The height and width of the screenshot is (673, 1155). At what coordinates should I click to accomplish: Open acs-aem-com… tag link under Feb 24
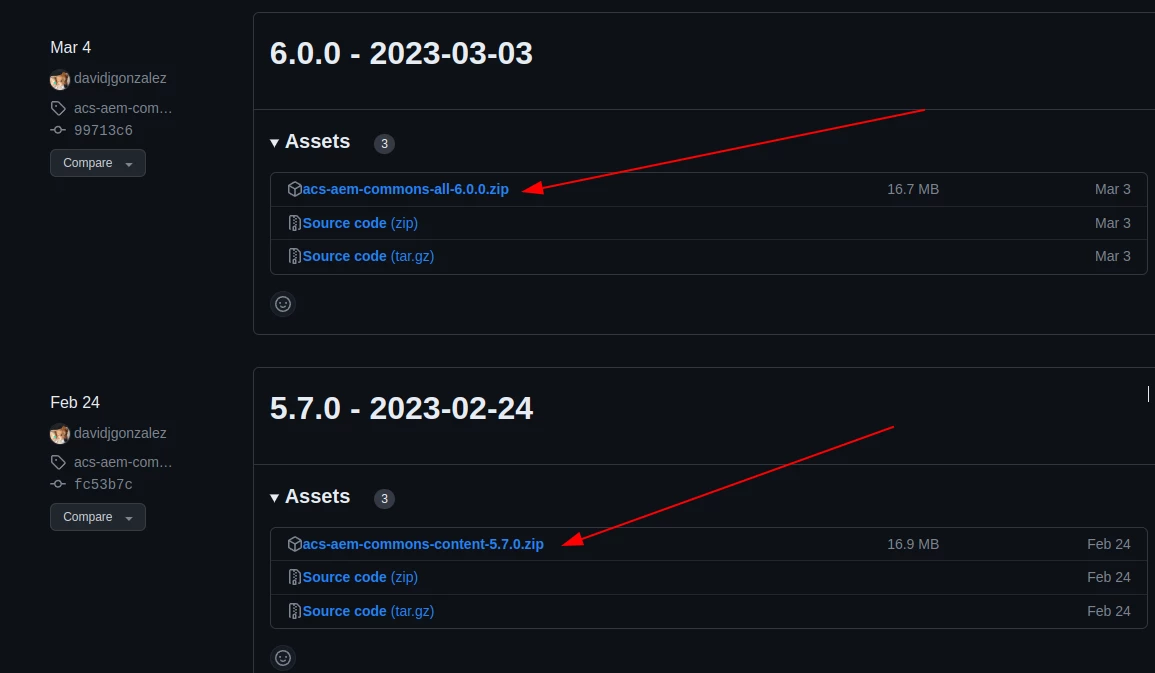[x=123, y=462]
